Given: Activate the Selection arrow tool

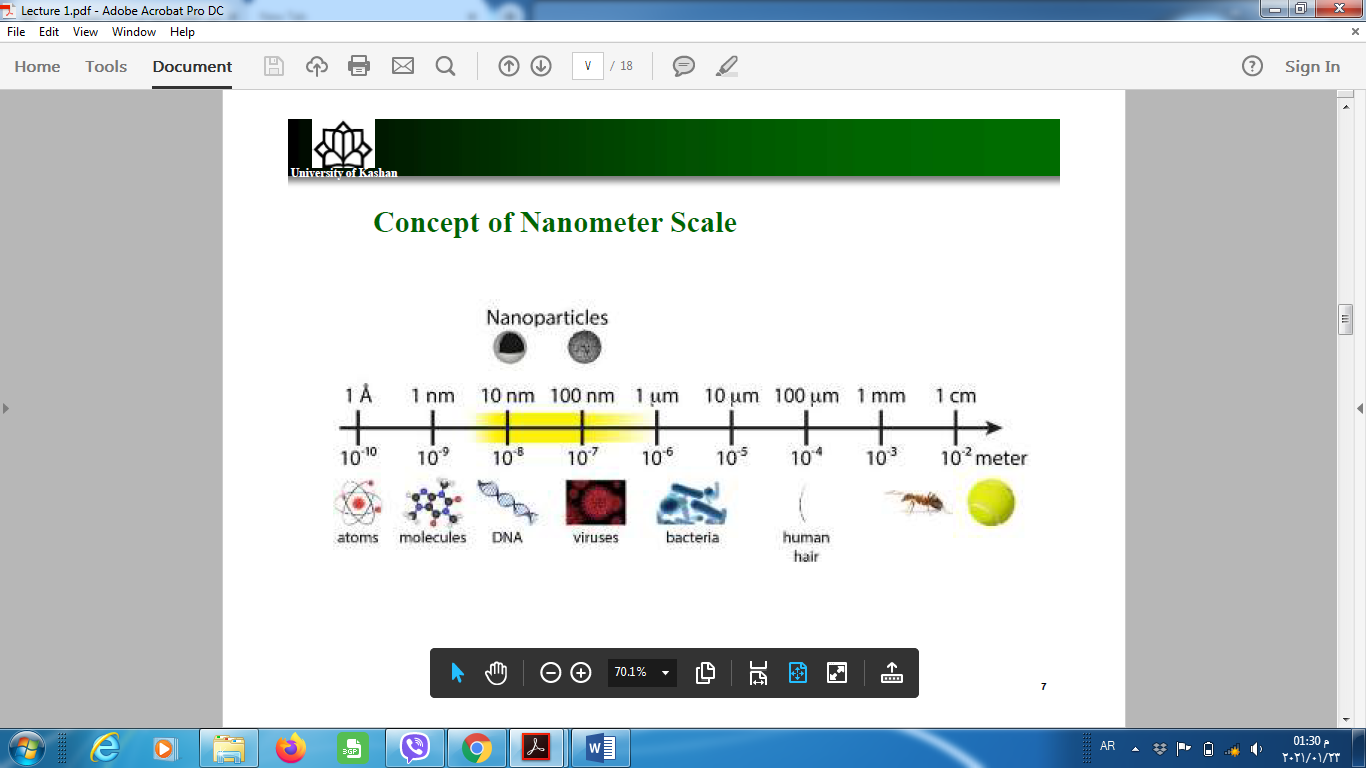Looking at the screenshot, I should pyautogui.click(x=456, y=673).
